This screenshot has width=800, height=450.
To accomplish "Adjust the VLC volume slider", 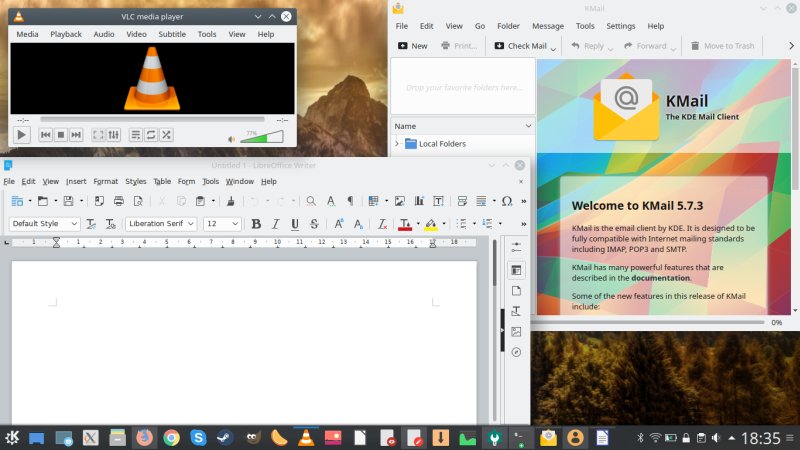I will pos(261,138).
